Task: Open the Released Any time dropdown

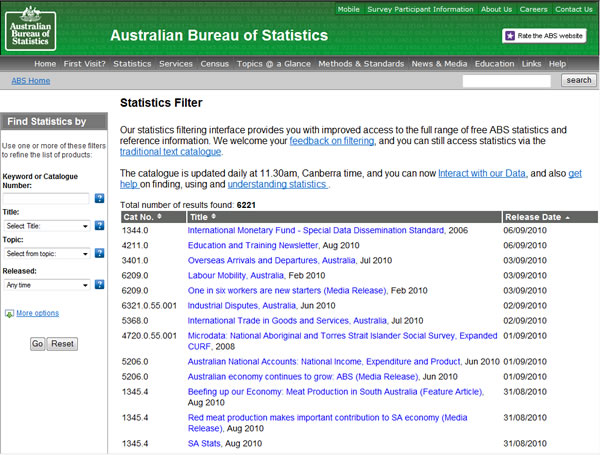Action: pyautogui.click(x=46, y=283)
